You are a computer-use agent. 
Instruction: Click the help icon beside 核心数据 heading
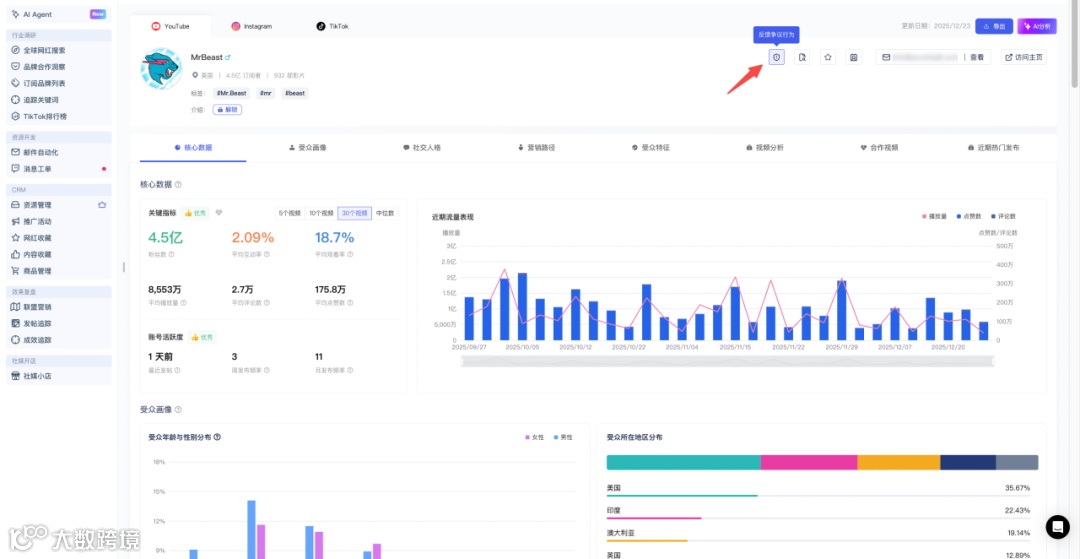(178, 184)
